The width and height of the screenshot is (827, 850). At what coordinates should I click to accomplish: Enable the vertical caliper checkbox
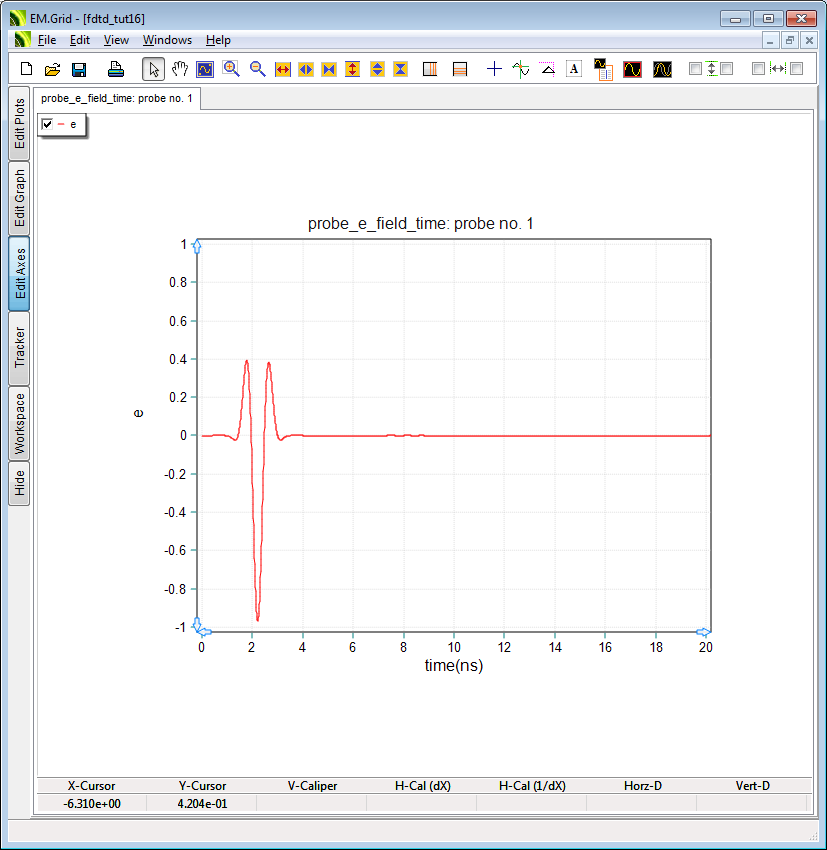pos(694,68)
